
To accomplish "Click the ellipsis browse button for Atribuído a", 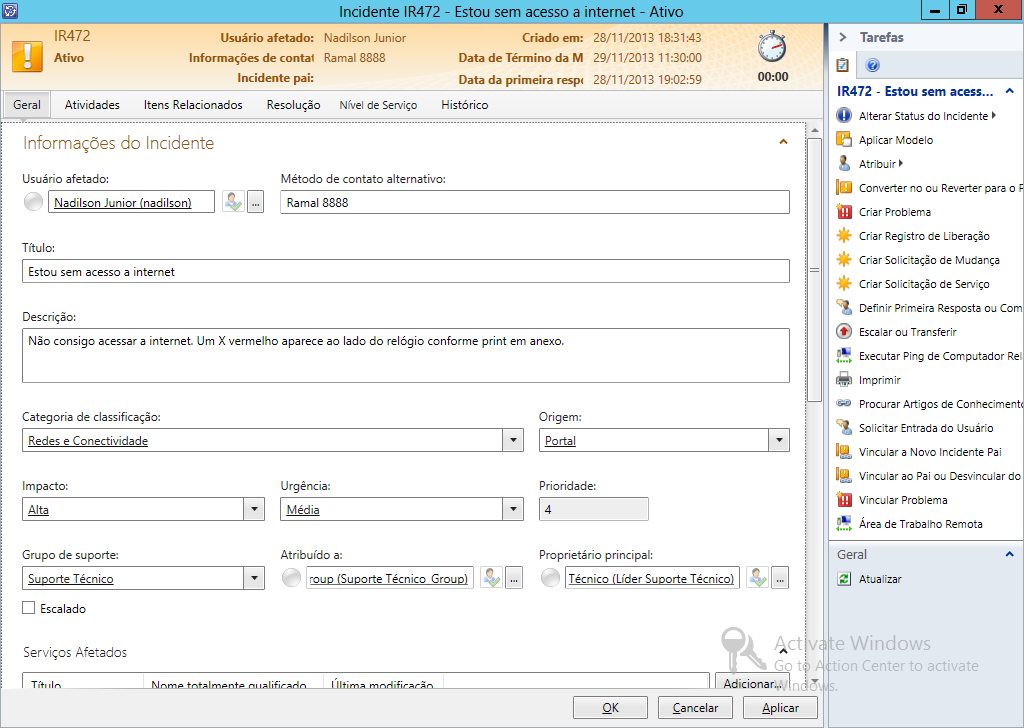I will coord(514,578).
